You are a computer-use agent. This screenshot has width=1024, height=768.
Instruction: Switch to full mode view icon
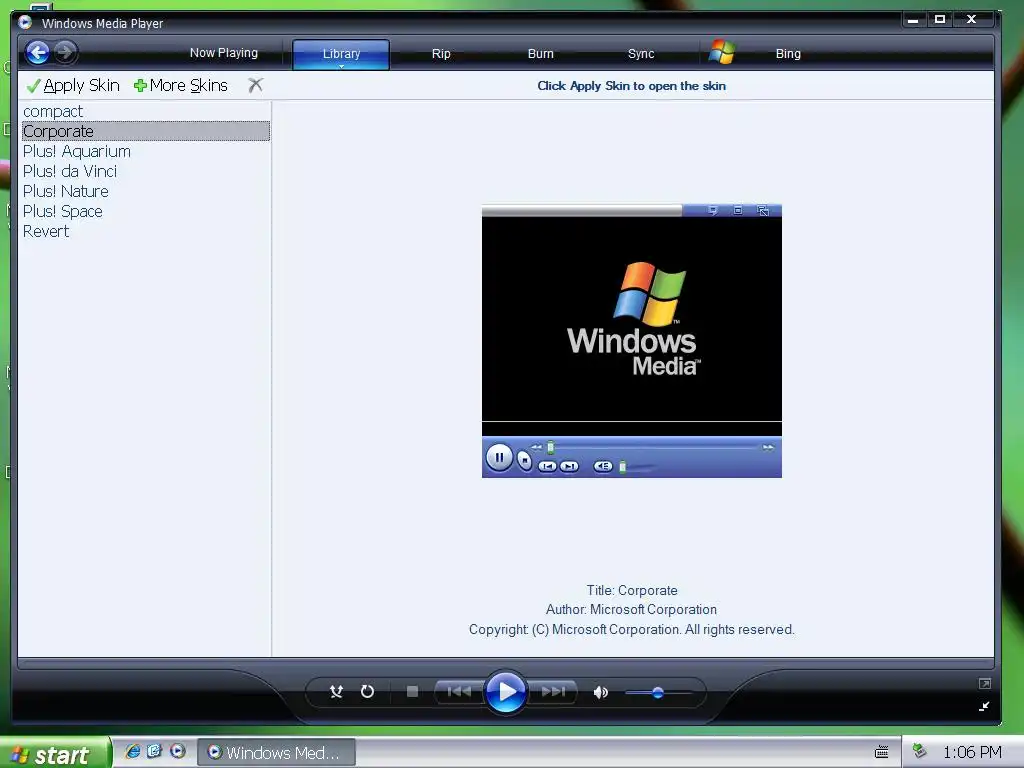click(985, 684)
